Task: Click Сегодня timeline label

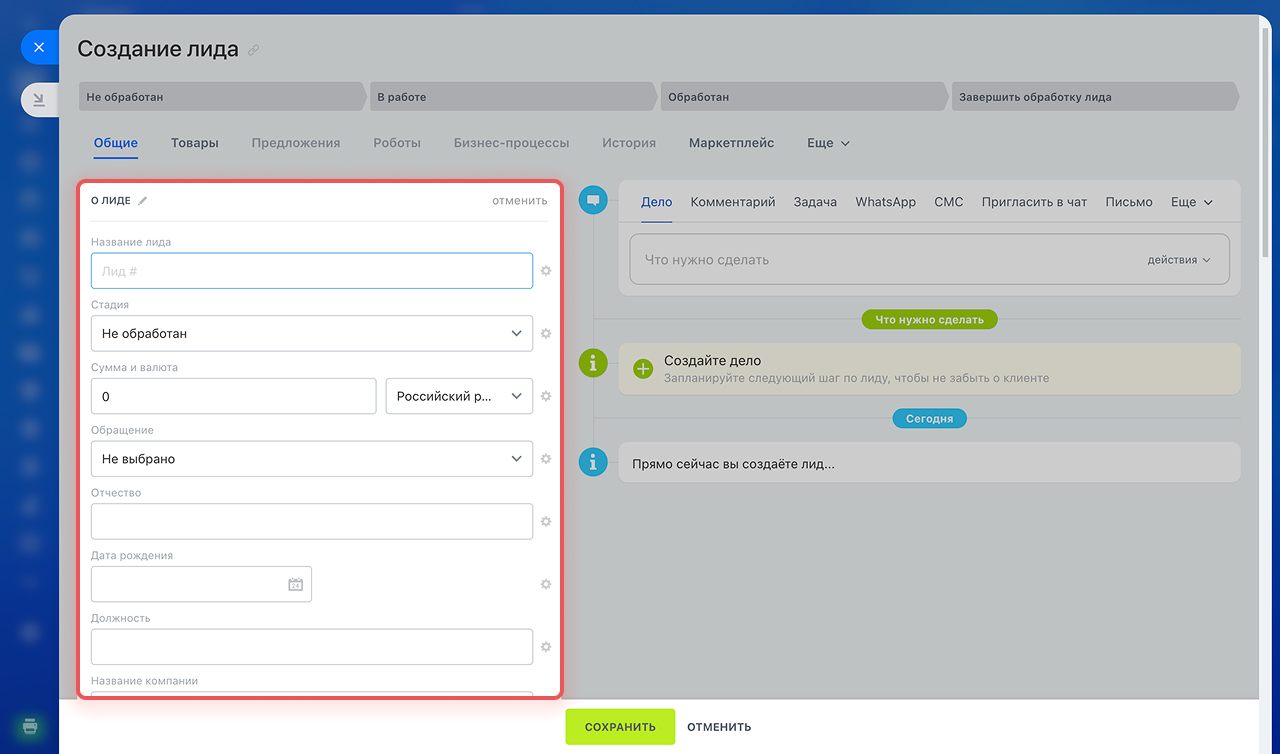Action: pyautogui.click(x=930, y=419)
